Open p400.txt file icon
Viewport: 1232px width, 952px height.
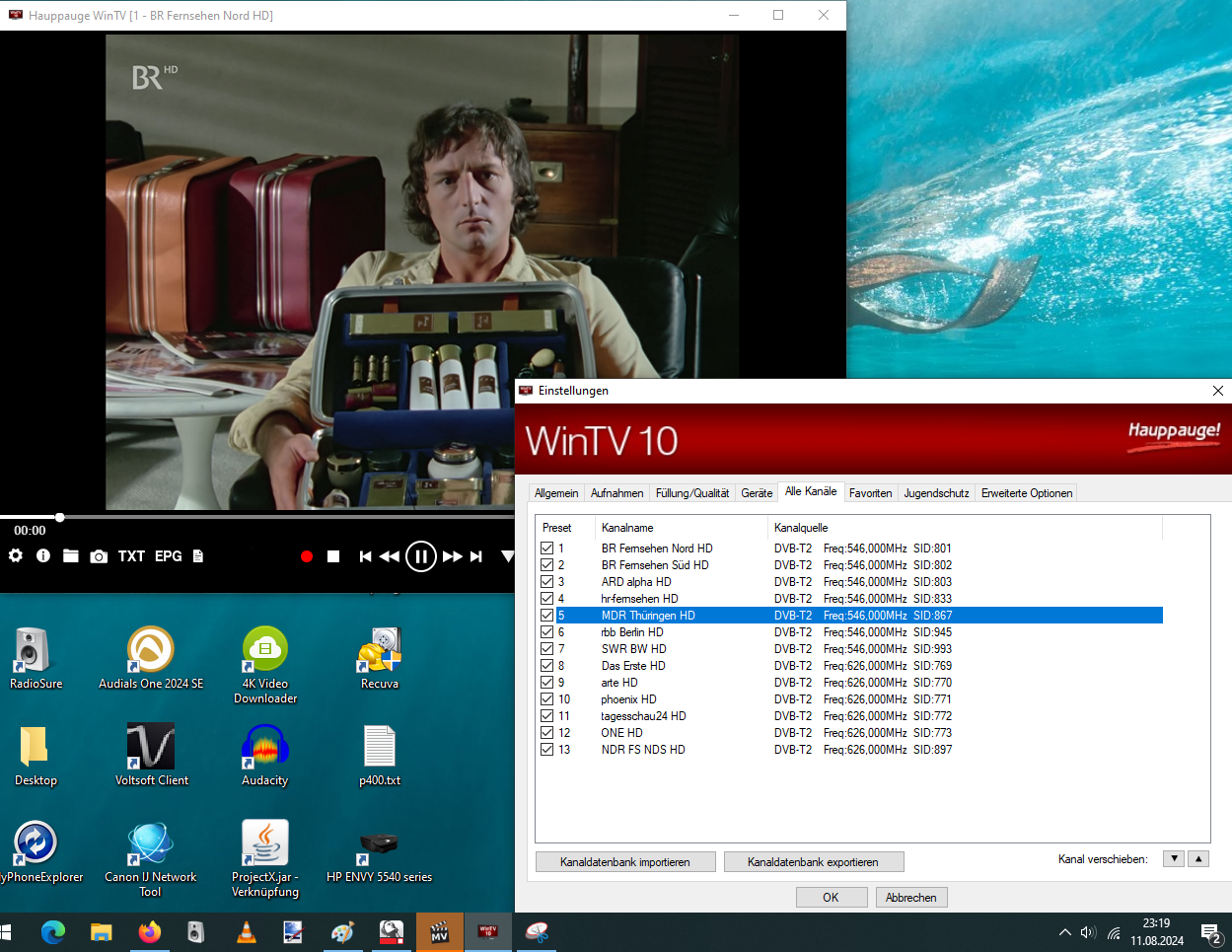pyautogui.click(x=380, y=755)
